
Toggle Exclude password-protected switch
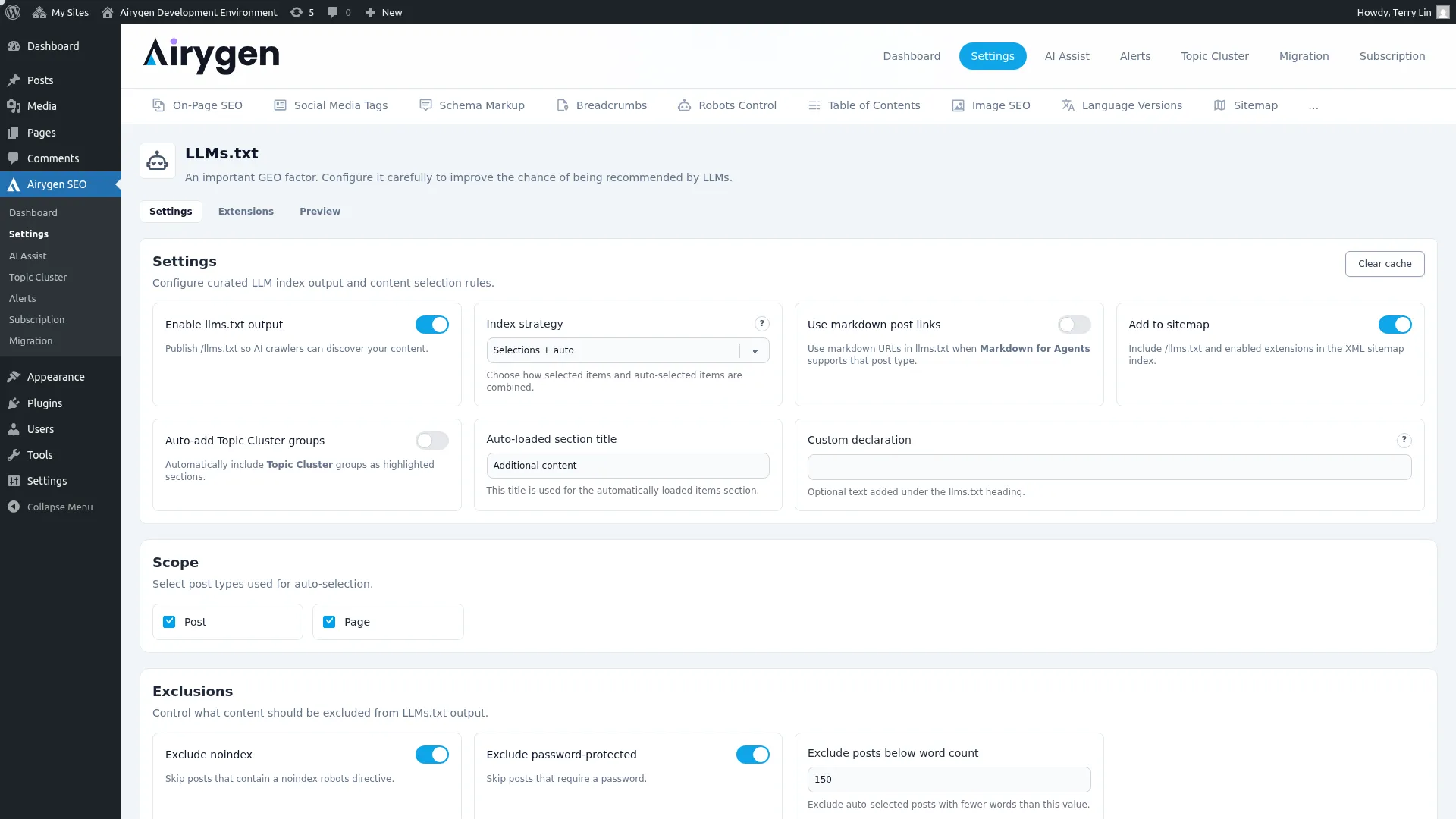pos(753,755)
